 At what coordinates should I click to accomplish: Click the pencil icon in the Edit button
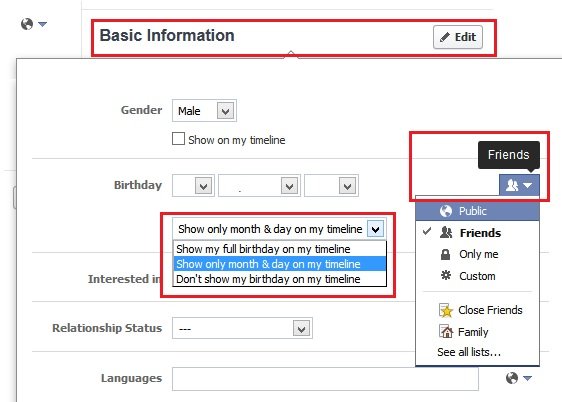click(445, 37)
